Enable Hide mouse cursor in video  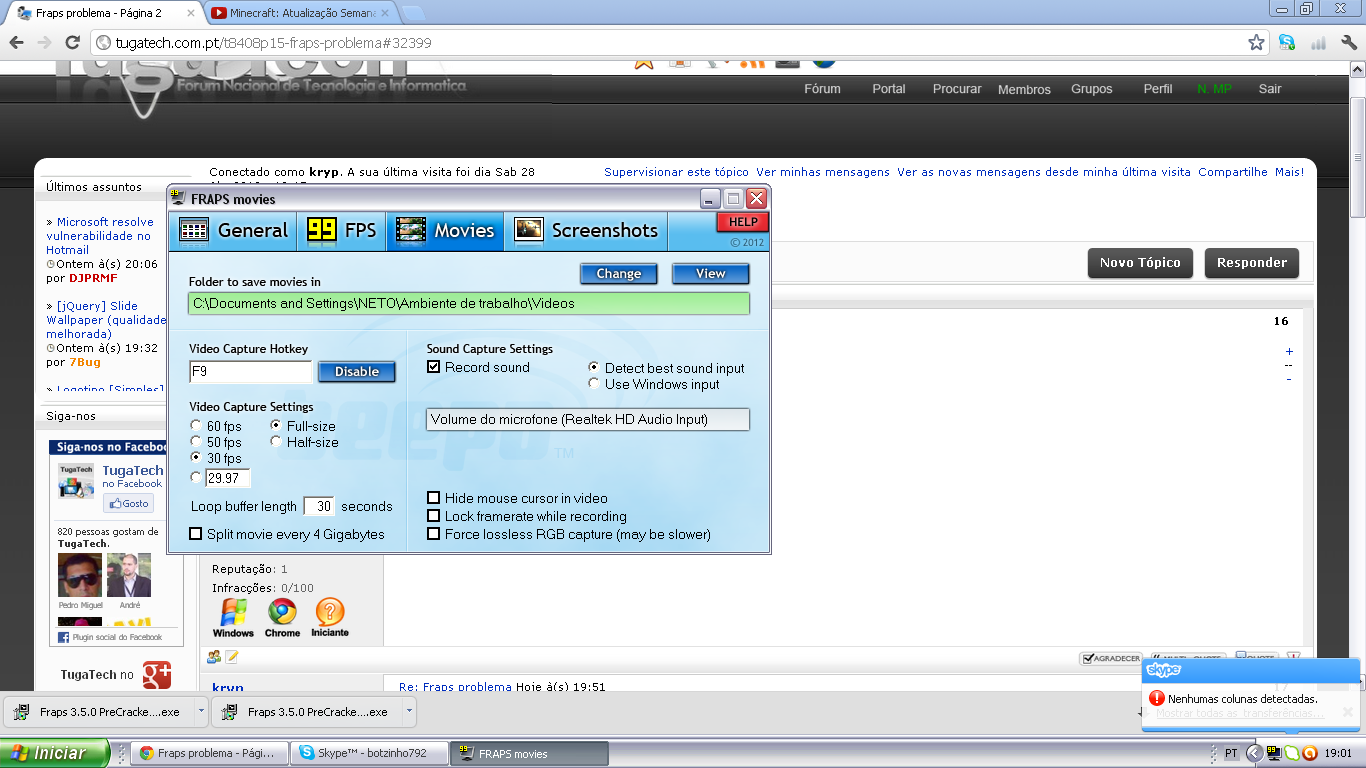pyautogui.click(x=434, y=498)
